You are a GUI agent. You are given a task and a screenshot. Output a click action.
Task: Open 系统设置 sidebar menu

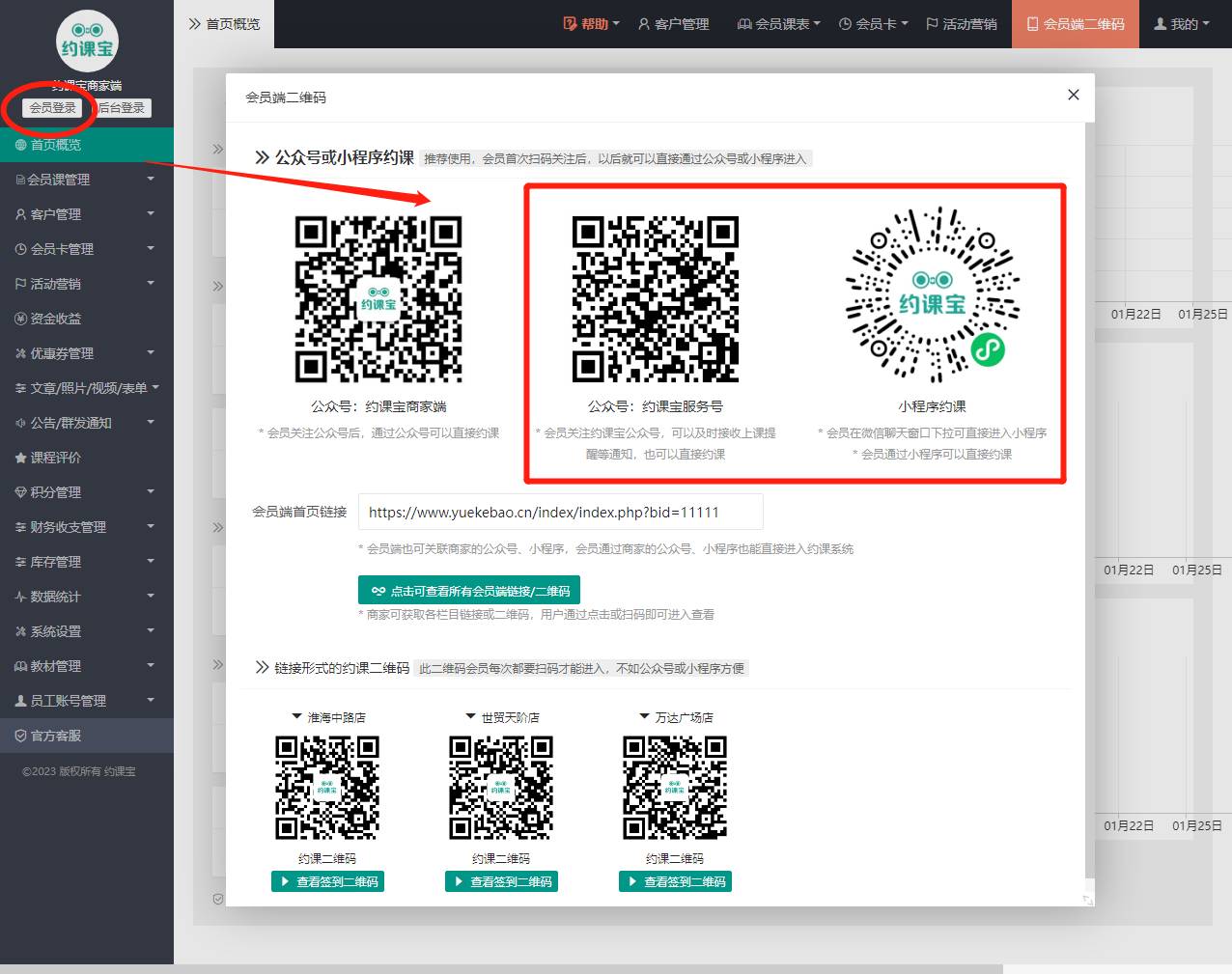[x=87, y=631]
